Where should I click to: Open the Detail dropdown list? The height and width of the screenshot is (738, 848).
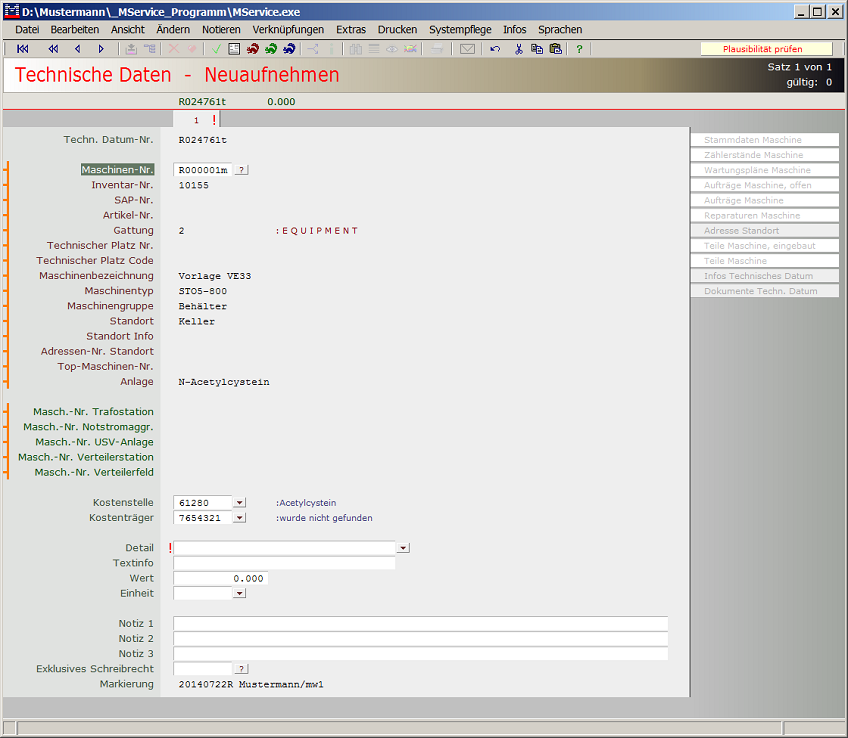(403, 548)
